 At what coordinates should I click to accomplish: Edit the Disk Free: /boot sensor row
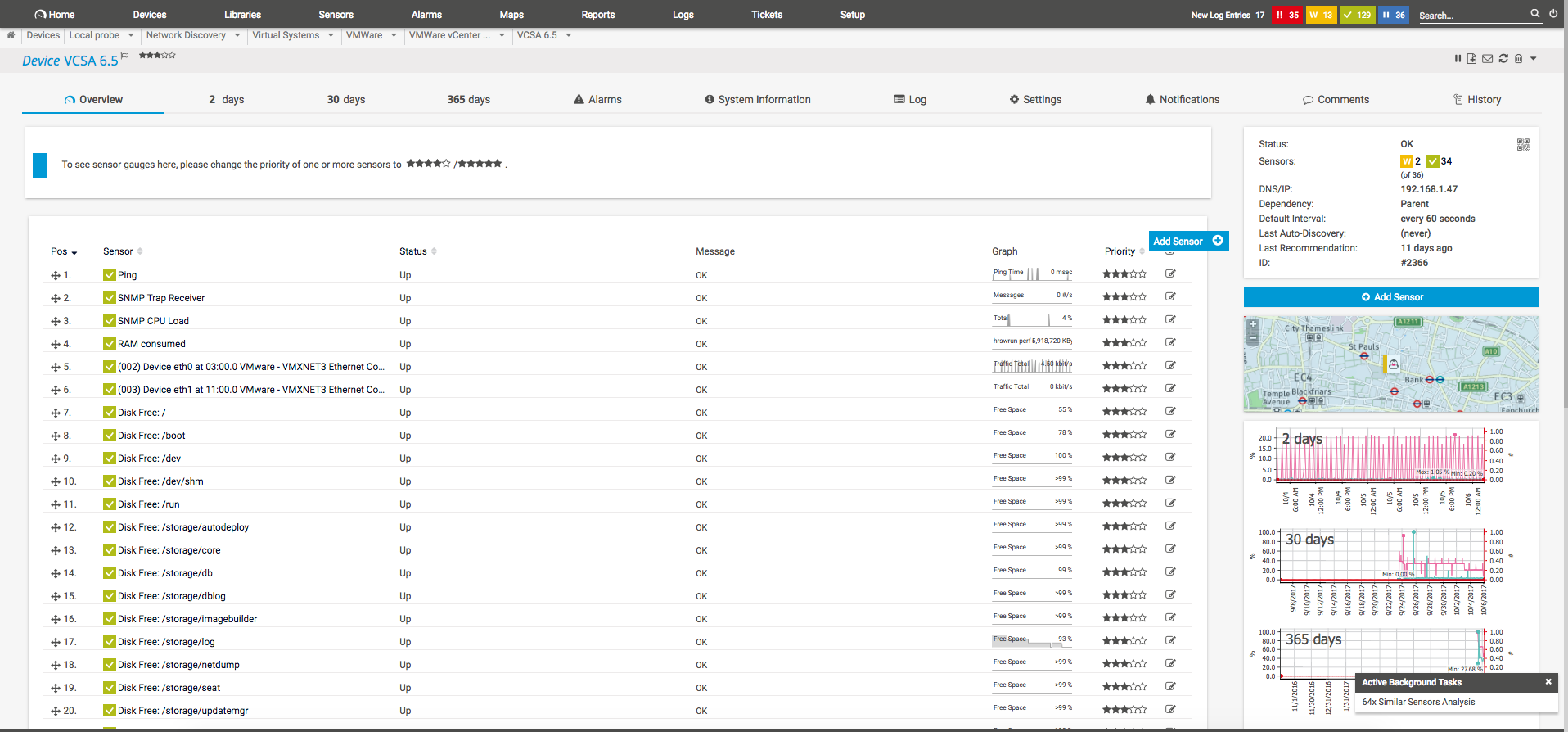tap(1170, 434)
